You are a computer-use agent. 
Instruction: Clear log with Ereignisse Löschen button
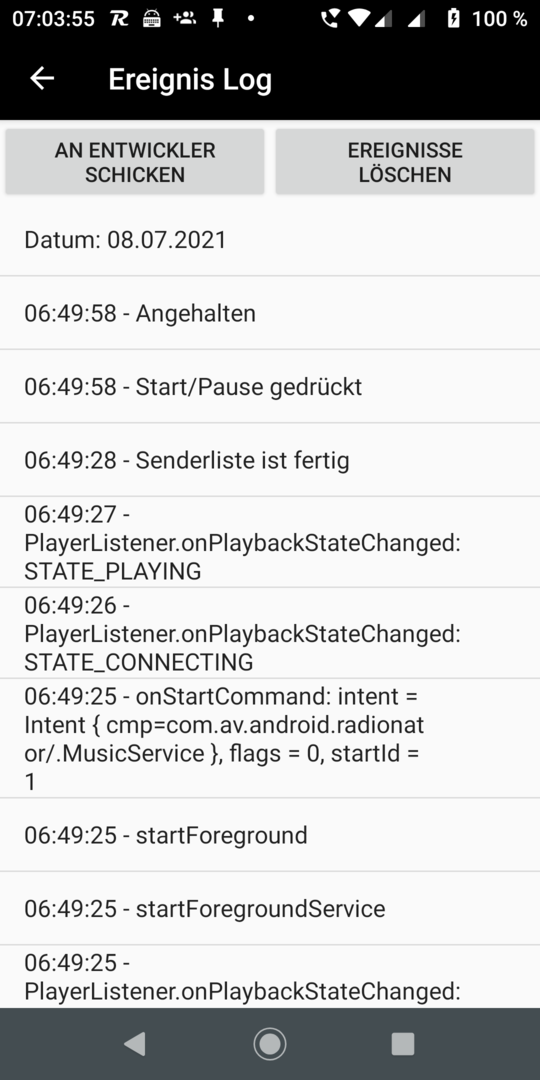tap(405, 162)
